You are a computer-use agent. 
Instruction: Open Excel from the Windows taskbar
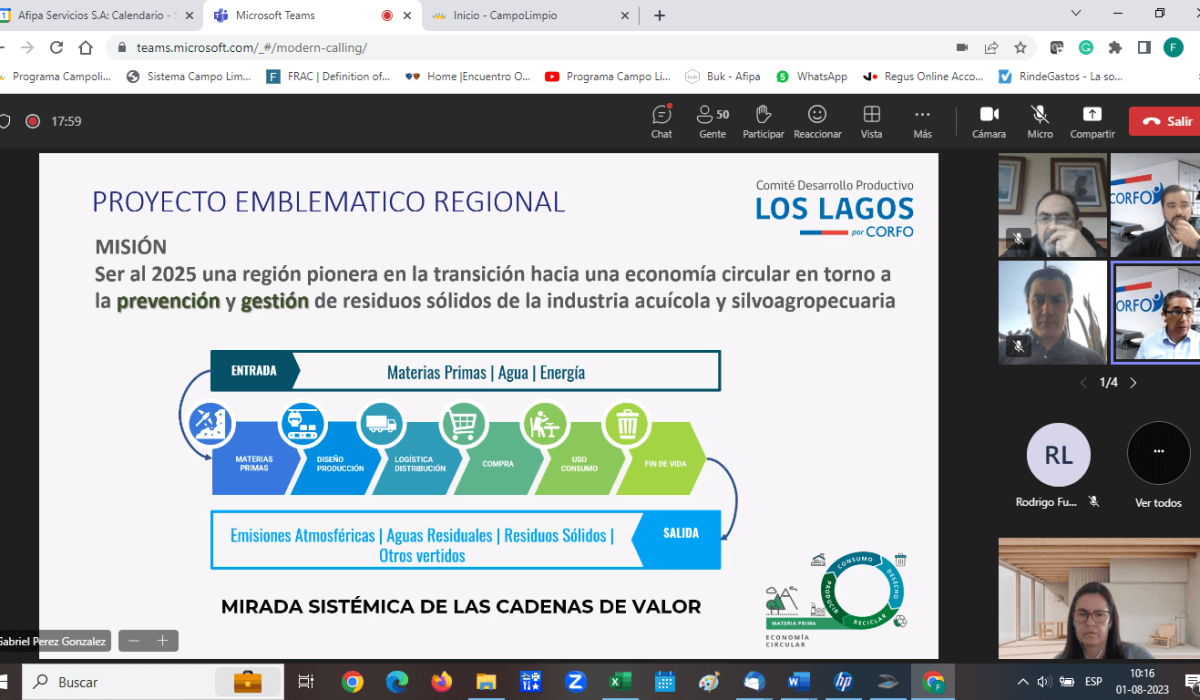(620, 682)
